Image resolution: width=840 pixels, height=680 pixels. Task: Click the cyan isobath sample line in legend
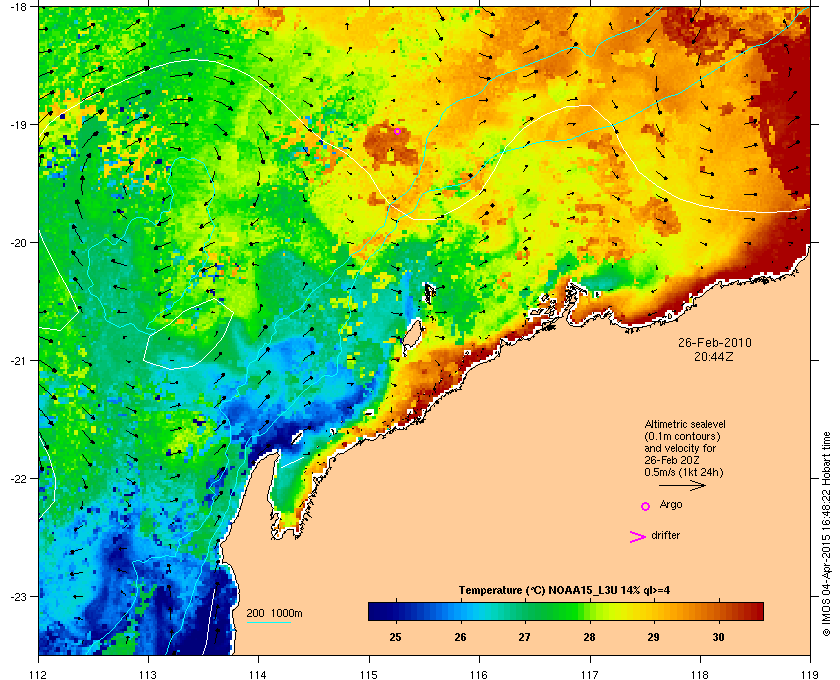point(268,623)
